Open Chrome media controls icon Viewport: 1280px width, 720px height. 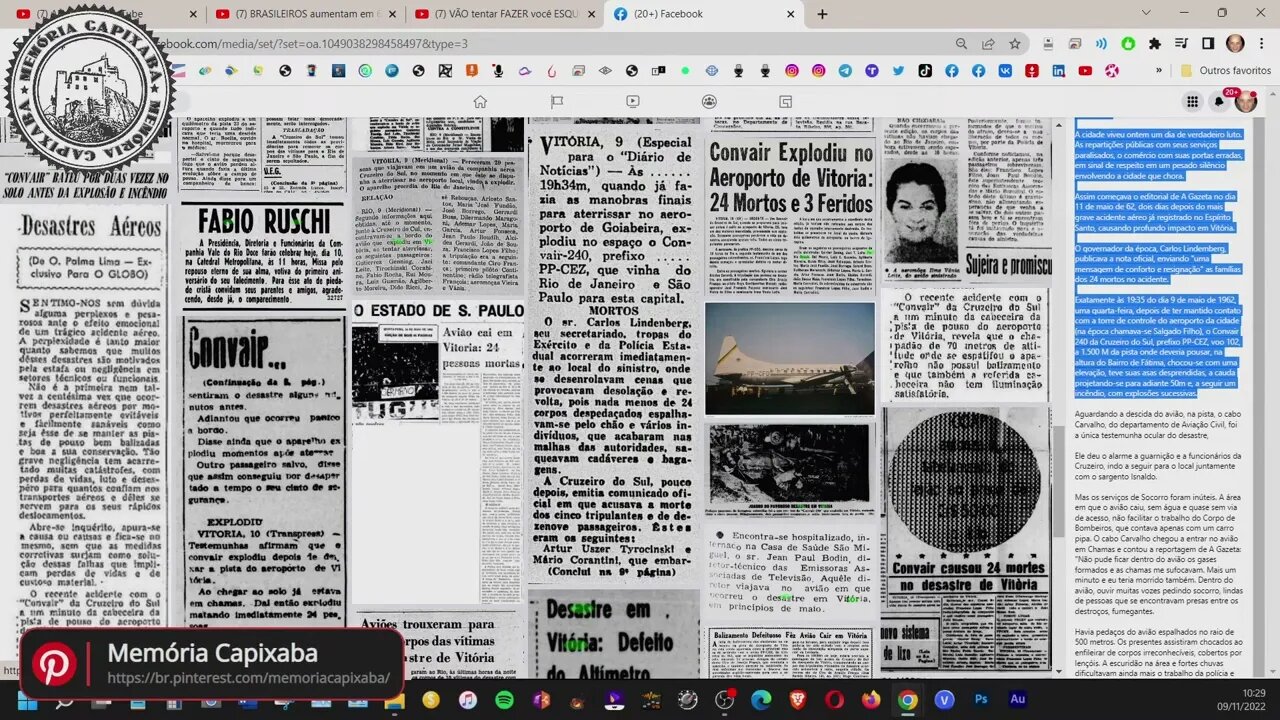[1181, 44]
